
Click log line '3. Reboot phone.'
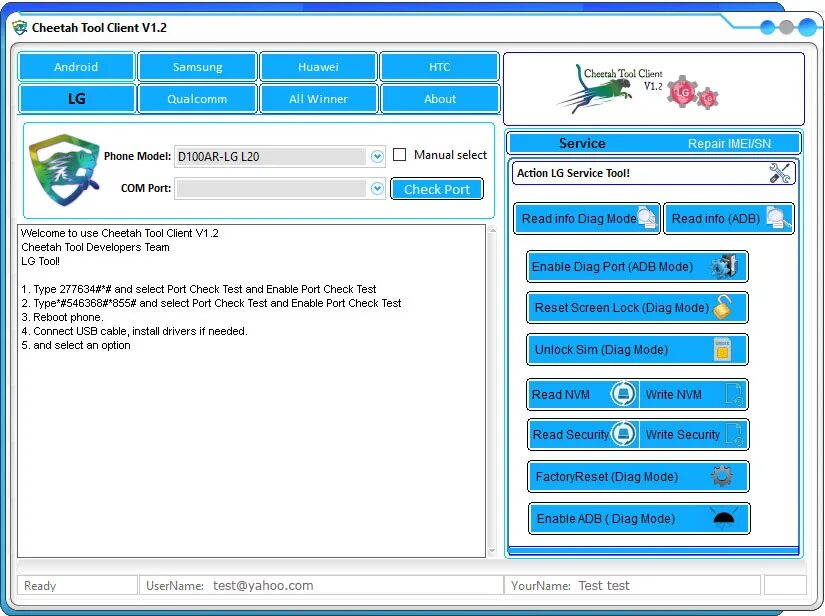[x=62, y=317]
